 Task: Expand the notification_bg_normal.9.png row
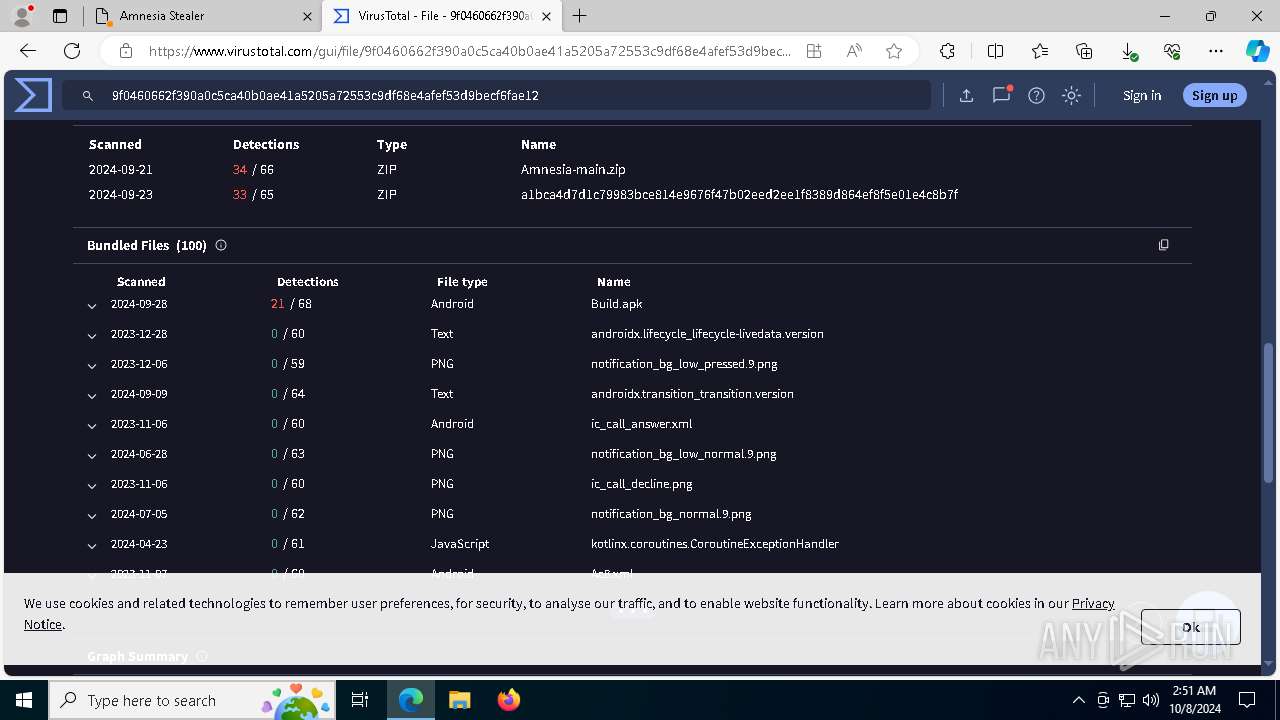92,515
